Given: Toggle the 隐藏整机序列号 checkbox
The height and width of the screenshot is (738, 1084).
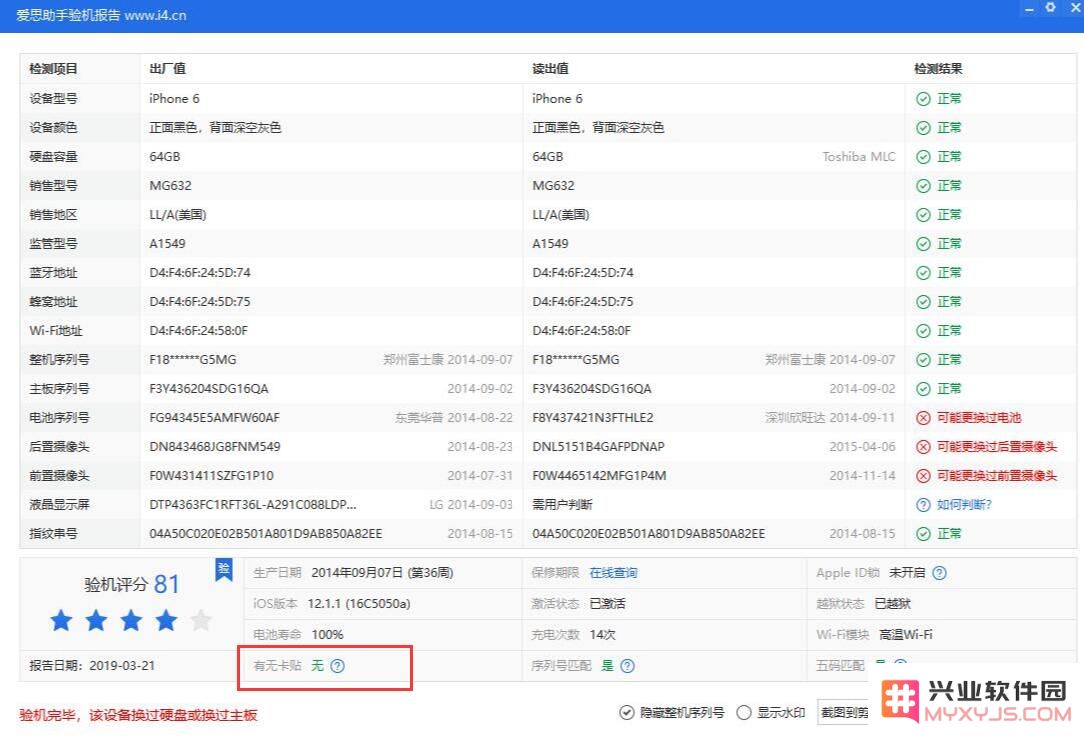Looking at the screenshot, I should point(626,712).
